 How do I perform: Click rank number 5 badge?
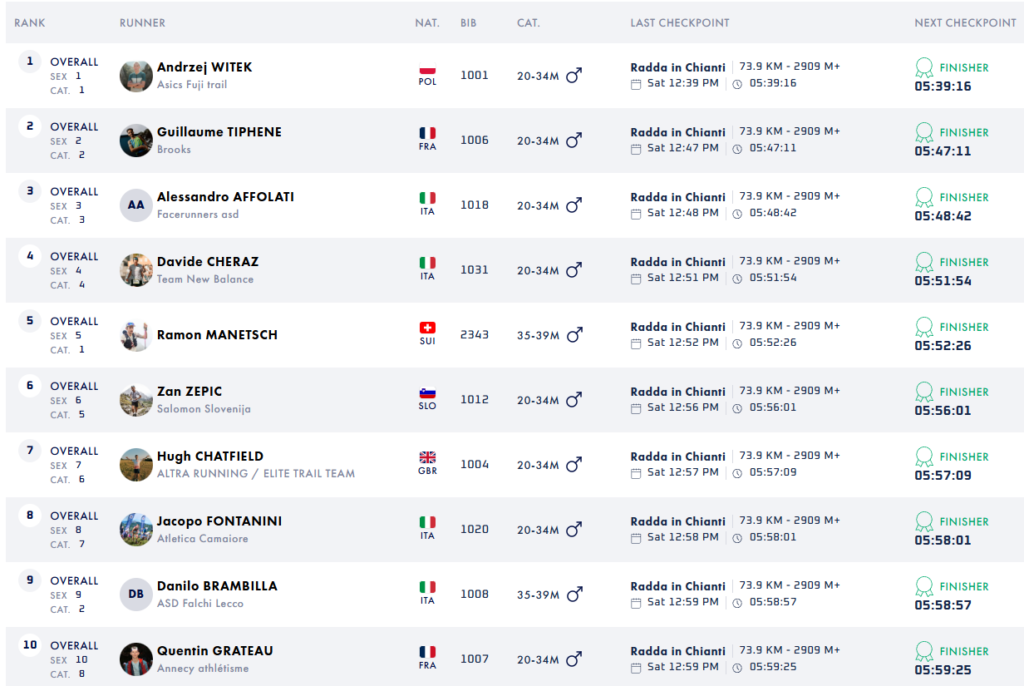coord(30,321)
